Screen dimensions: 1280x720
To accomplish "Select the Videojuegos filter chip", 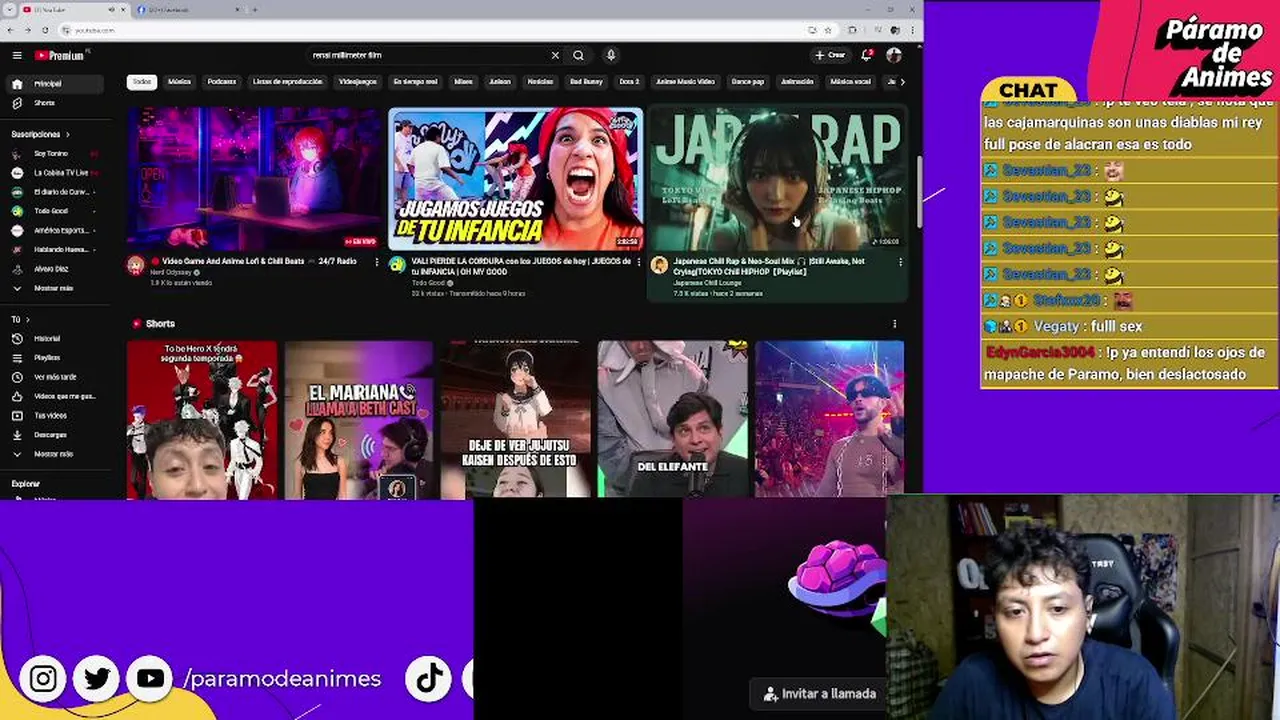I will click(358, 82).
